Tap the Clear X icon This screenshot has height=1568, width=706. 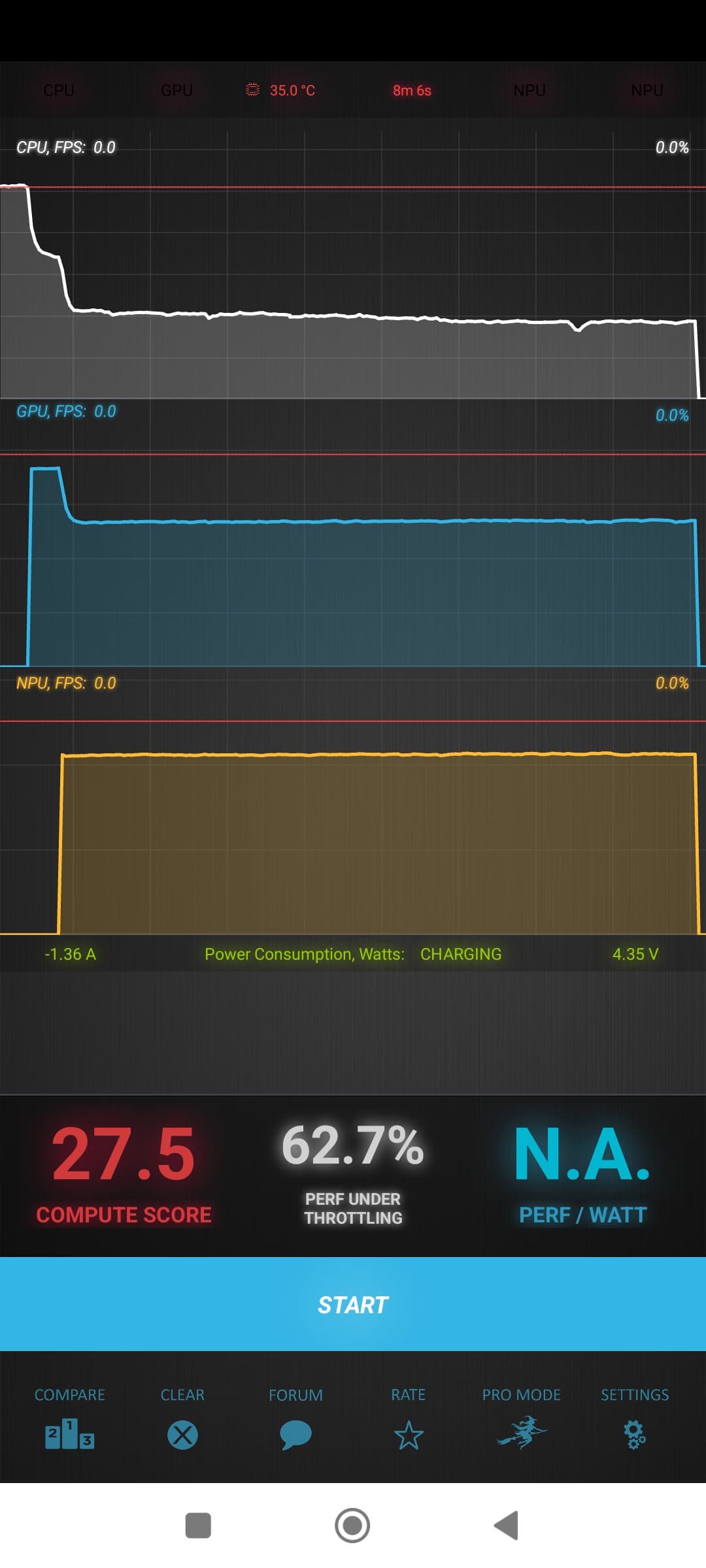tap(182, 1435)
